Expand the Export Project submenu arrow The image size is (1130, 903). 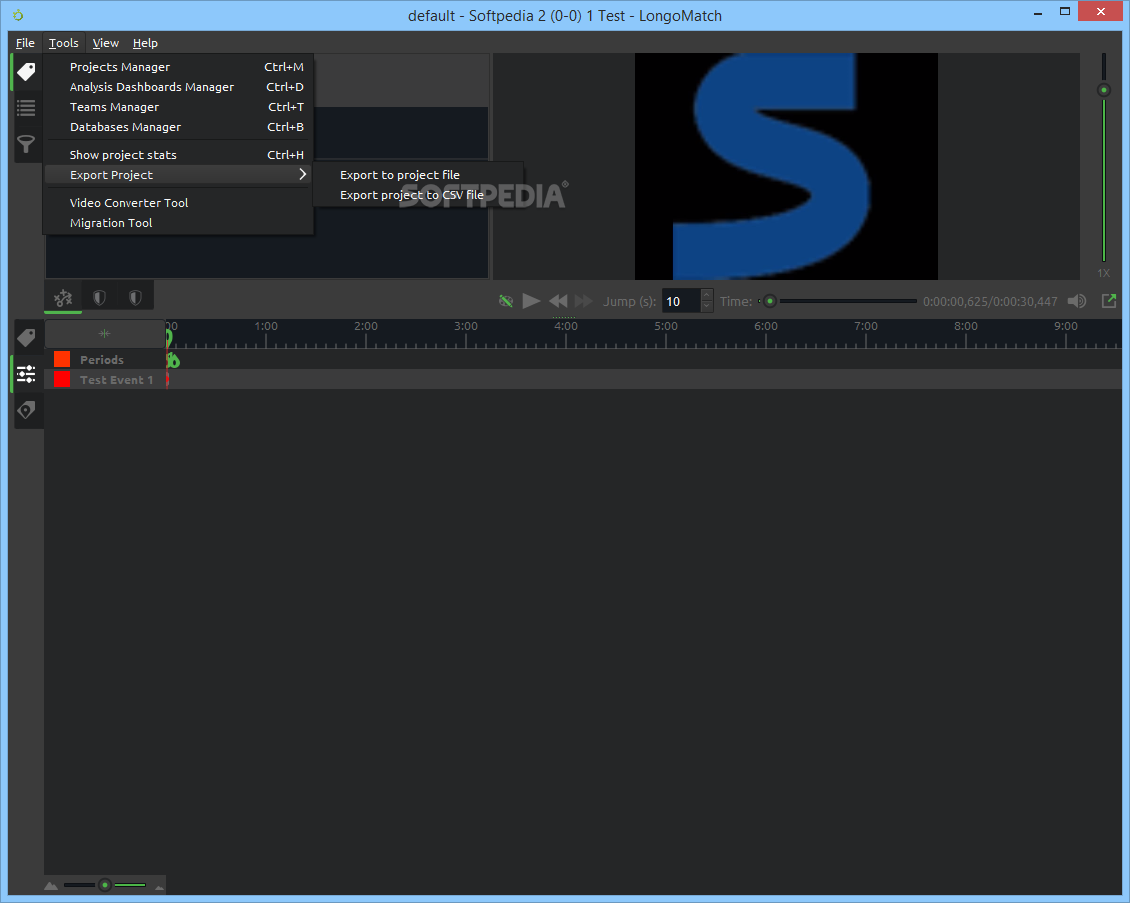coord(303,174)
